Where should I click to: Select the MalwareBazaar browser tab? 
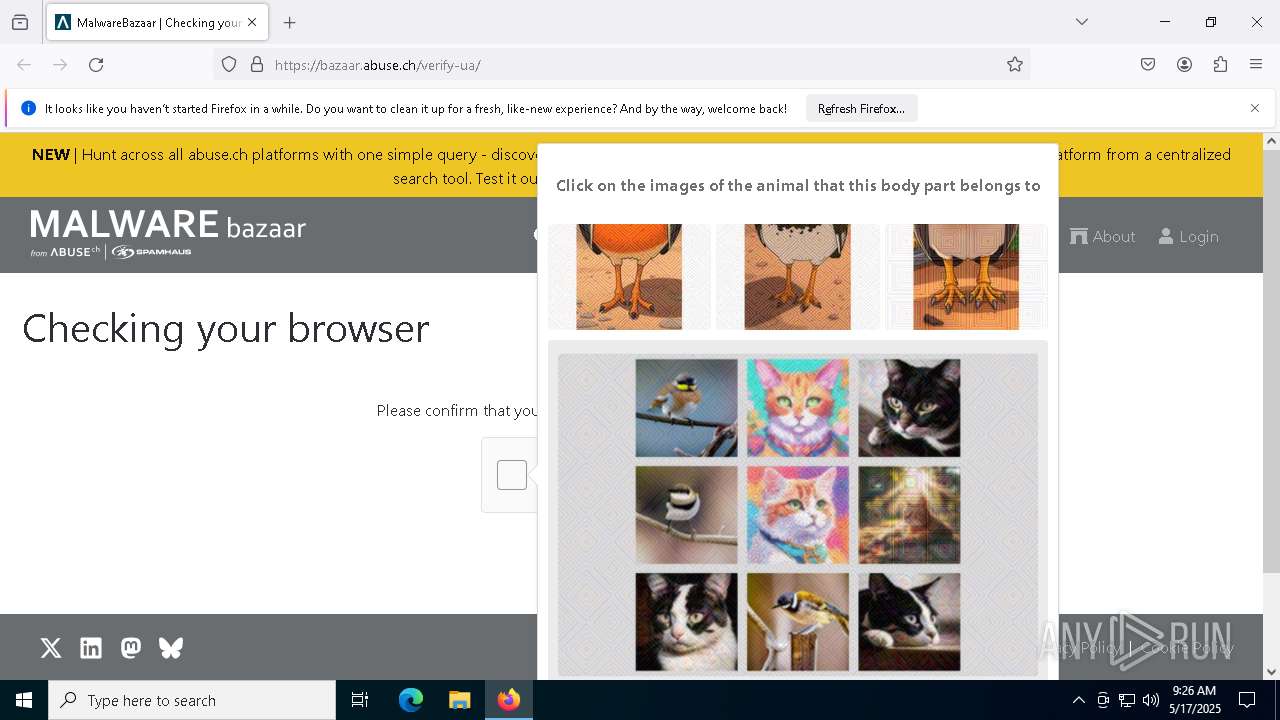click(156, 22)
